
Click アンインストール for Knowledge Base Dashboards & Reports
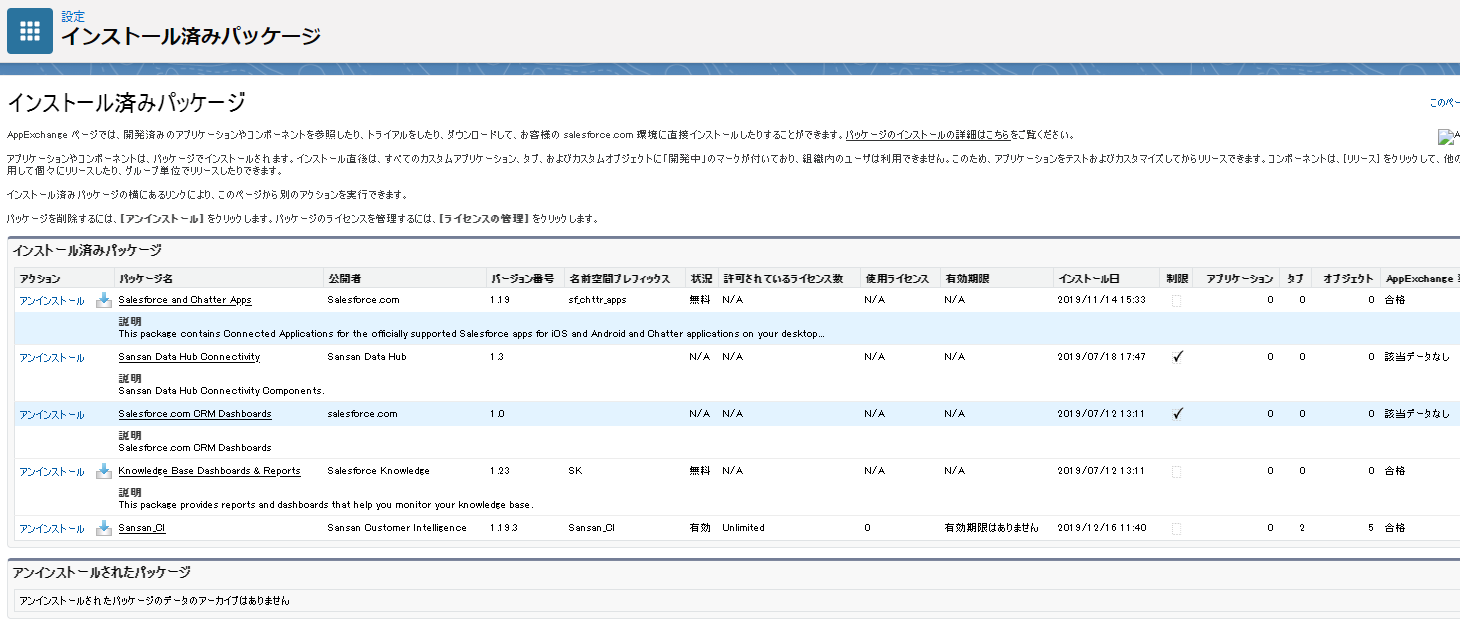52,472
